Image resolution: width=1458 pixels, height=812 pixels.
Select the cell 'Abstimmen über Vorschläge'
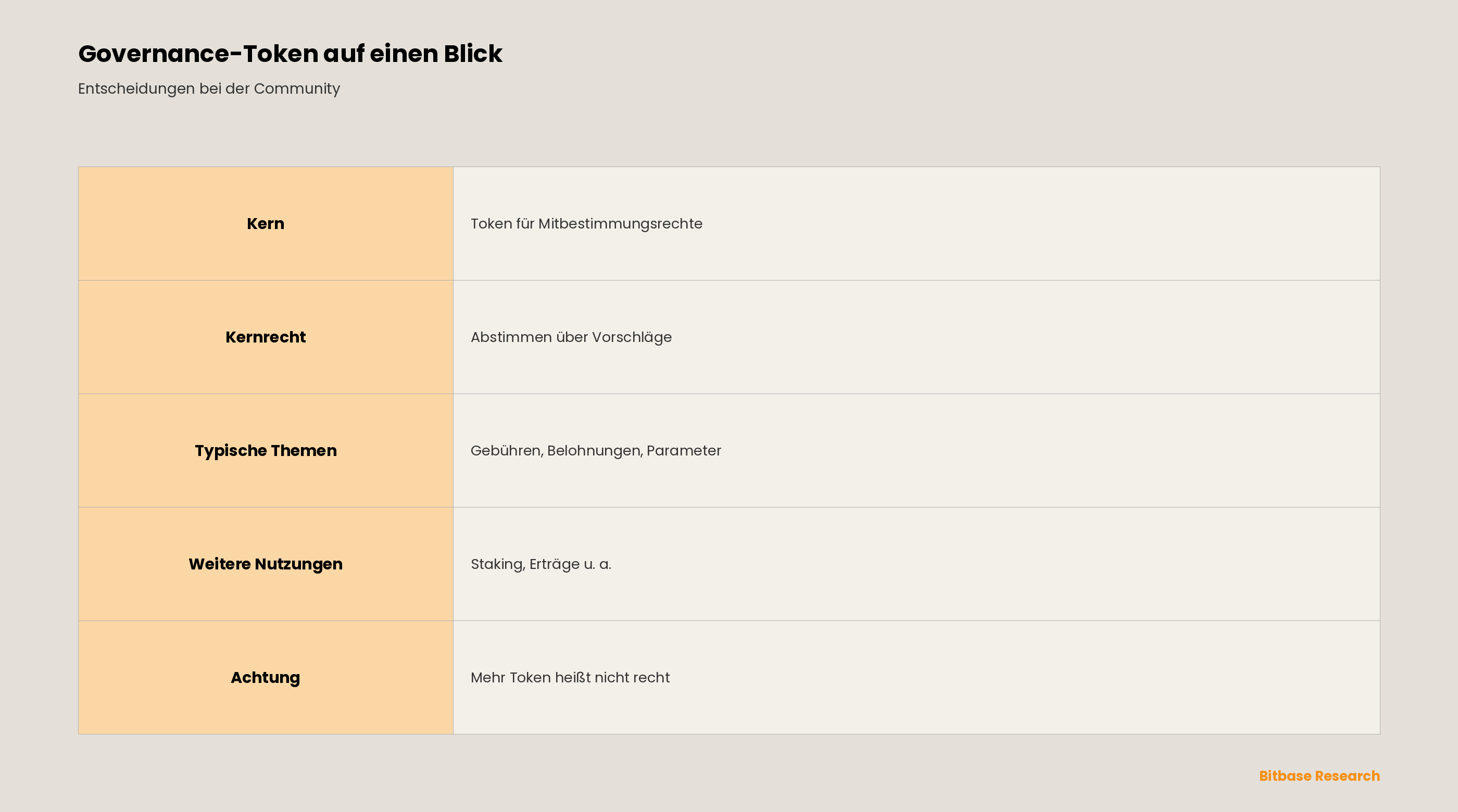tap(916, 337)
